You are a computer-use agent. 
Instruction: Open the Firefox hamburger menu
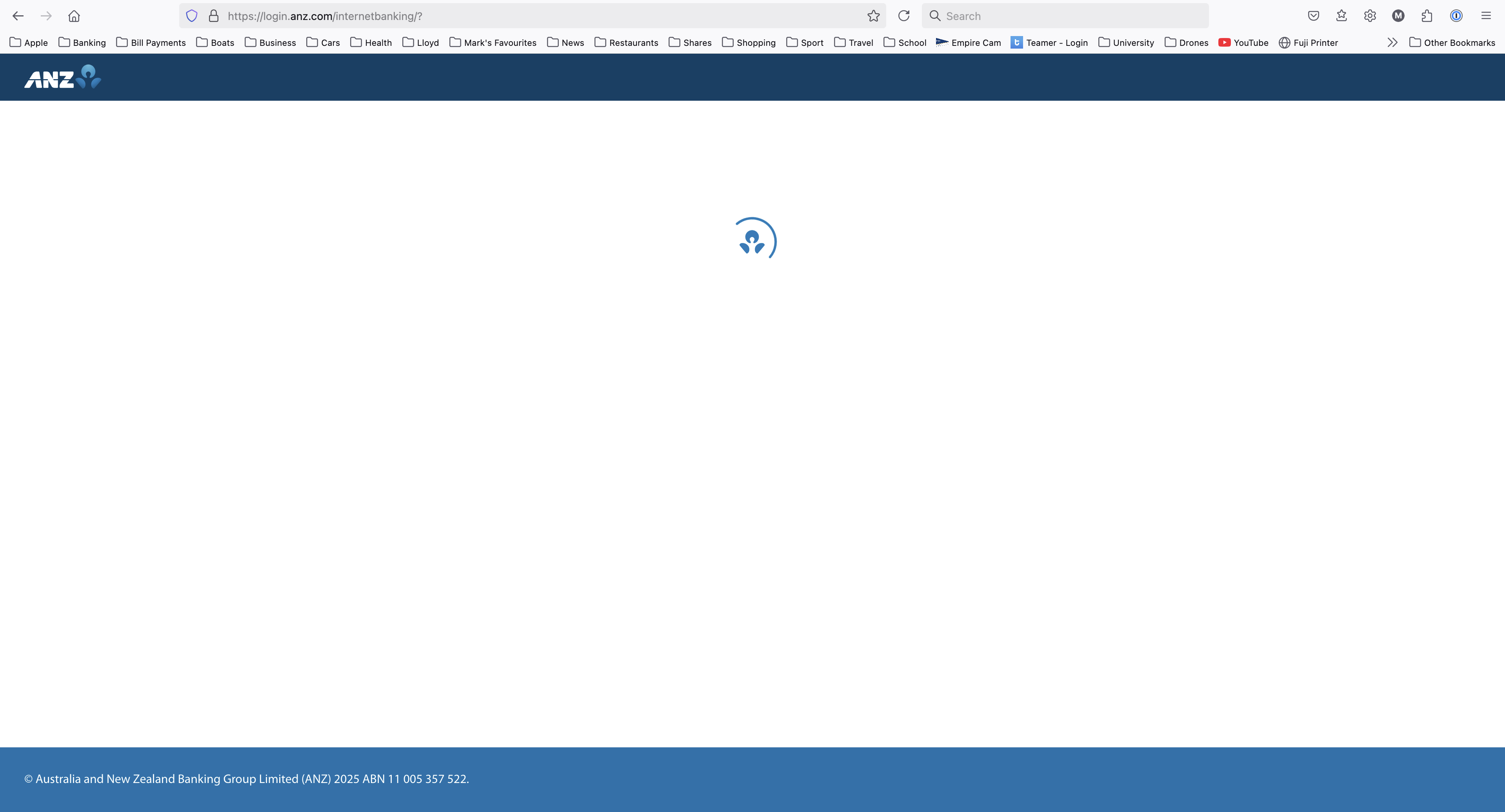pyautogui.click(x=1486, y=16)
